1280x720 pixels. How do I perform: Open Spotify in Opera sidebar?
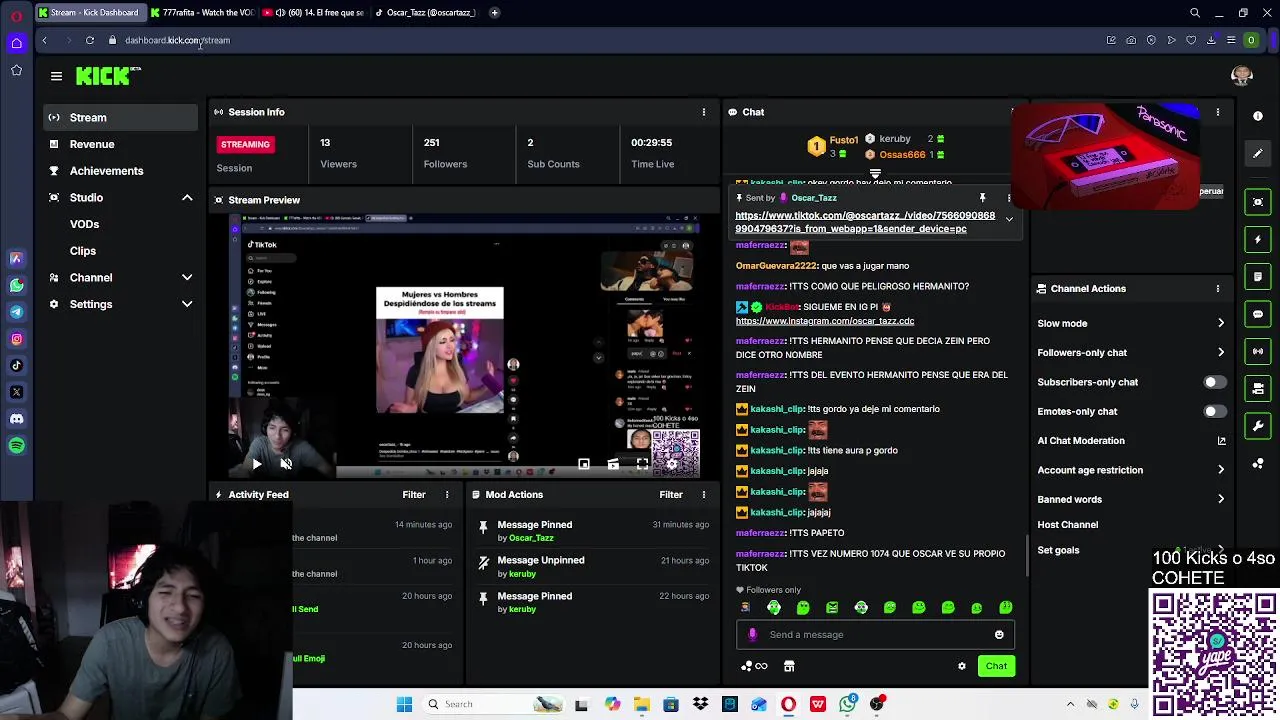(16, 446)
